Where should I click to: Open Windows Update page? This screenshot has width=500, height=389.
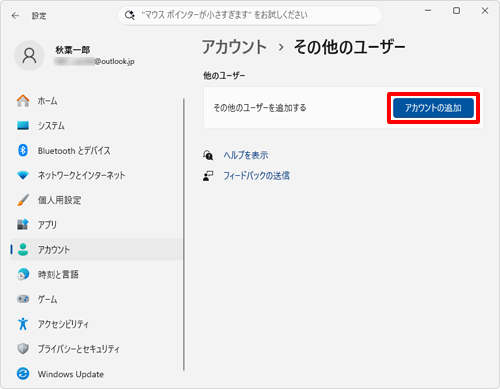pyautogui.click(x=97, y=374)
